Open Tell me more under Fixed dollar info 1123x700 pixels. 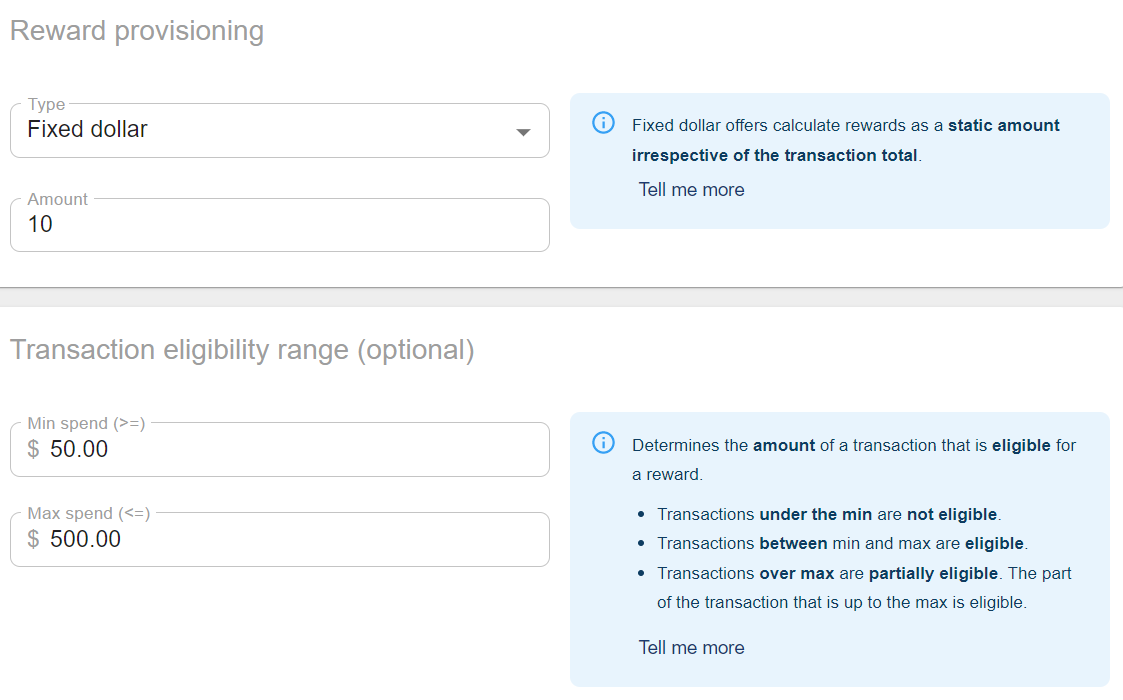pyautogui.click(x=691, y=190)
